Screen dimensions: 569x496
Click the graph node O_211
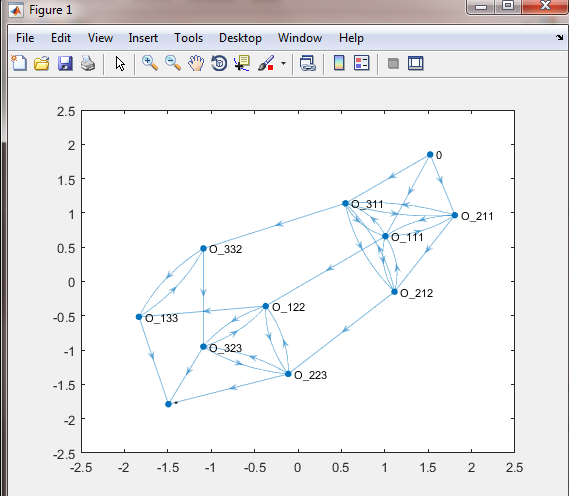tap(455, 216)
